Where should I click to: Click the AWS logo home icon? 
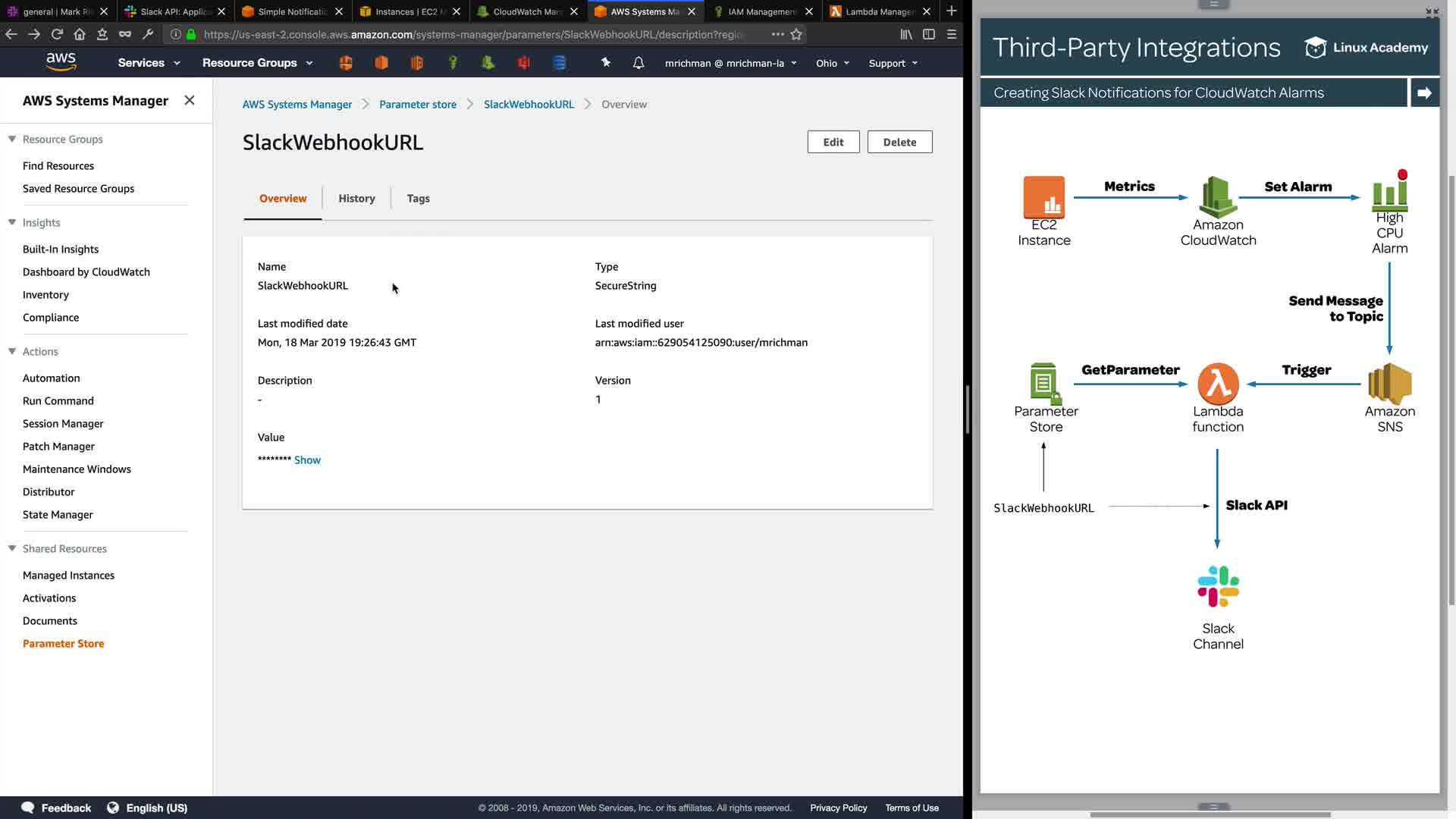(x=61, y=62)
